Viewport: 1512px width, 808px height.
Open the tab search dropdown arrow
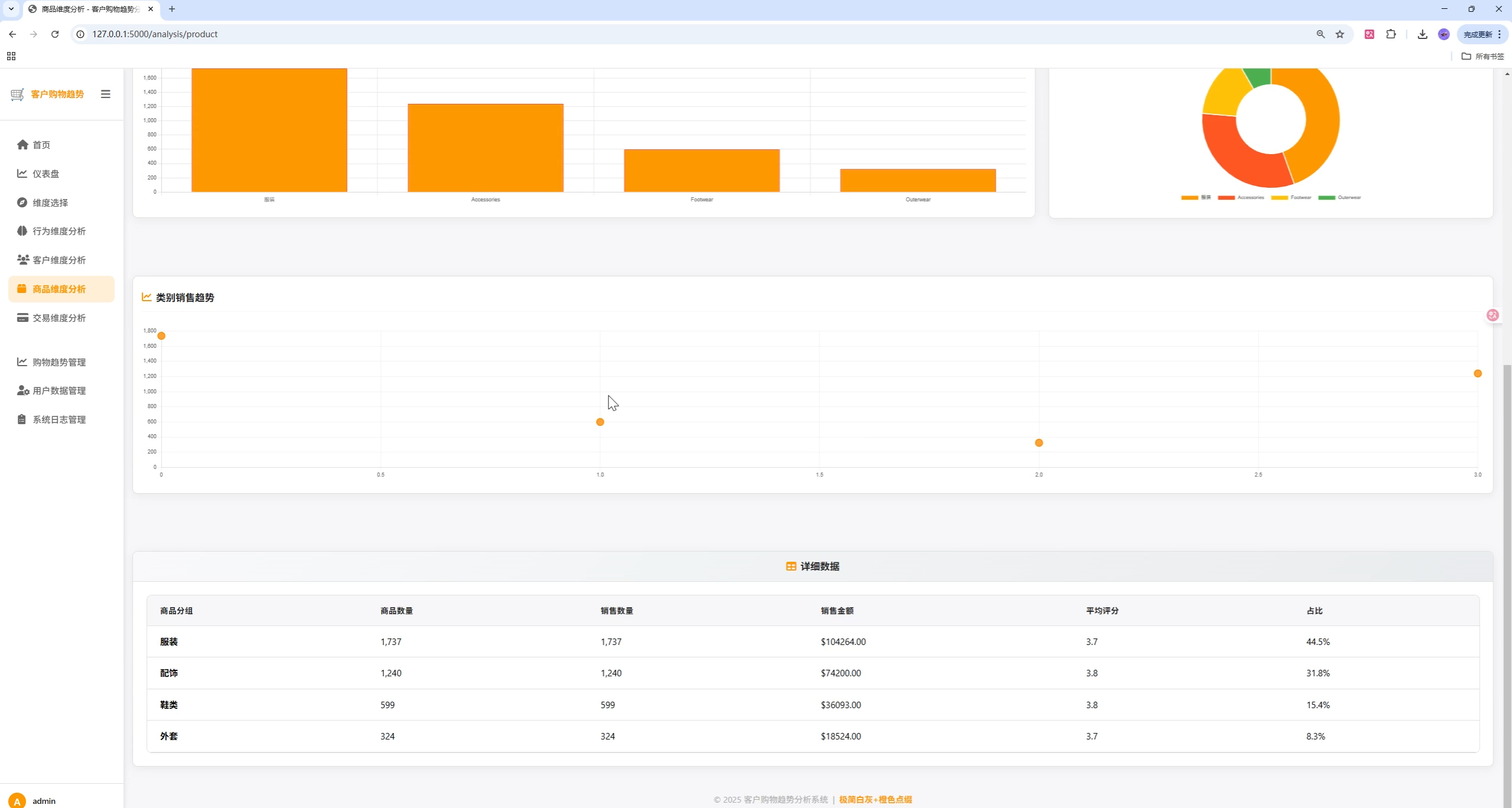(11, 9)
